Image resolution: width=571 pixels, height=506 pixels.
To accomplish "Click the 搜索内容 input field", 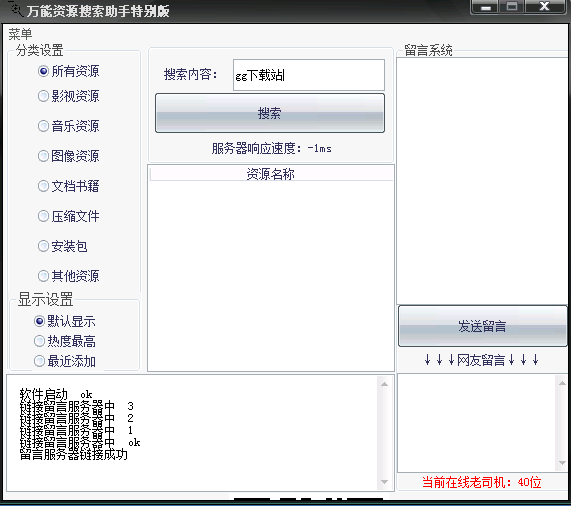I will tap(309, 75).
